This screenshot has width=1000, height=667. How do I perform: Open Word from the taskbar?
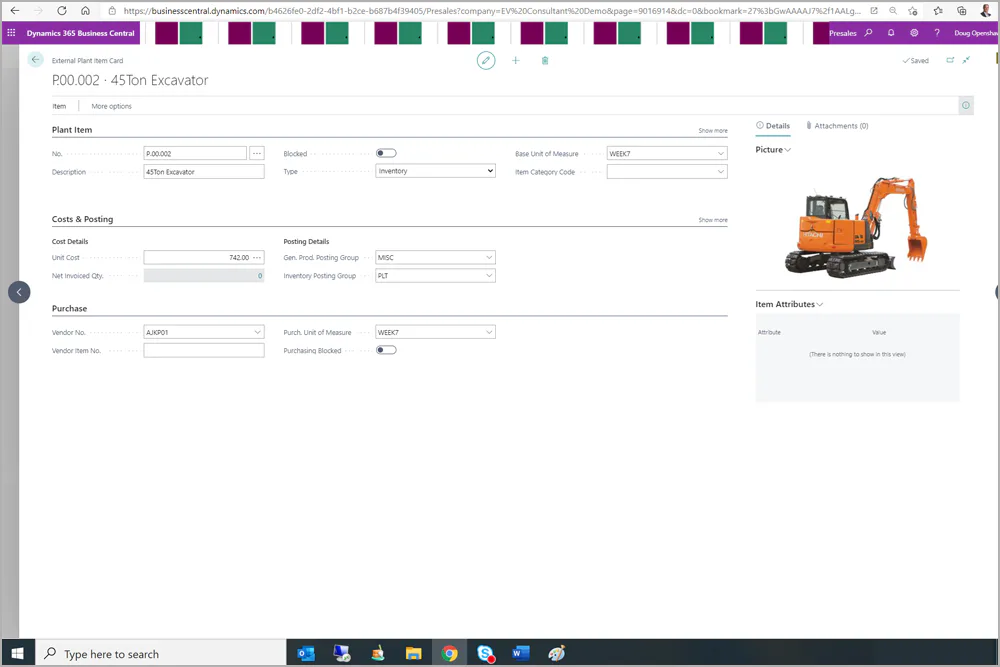(x=520, y=654)
